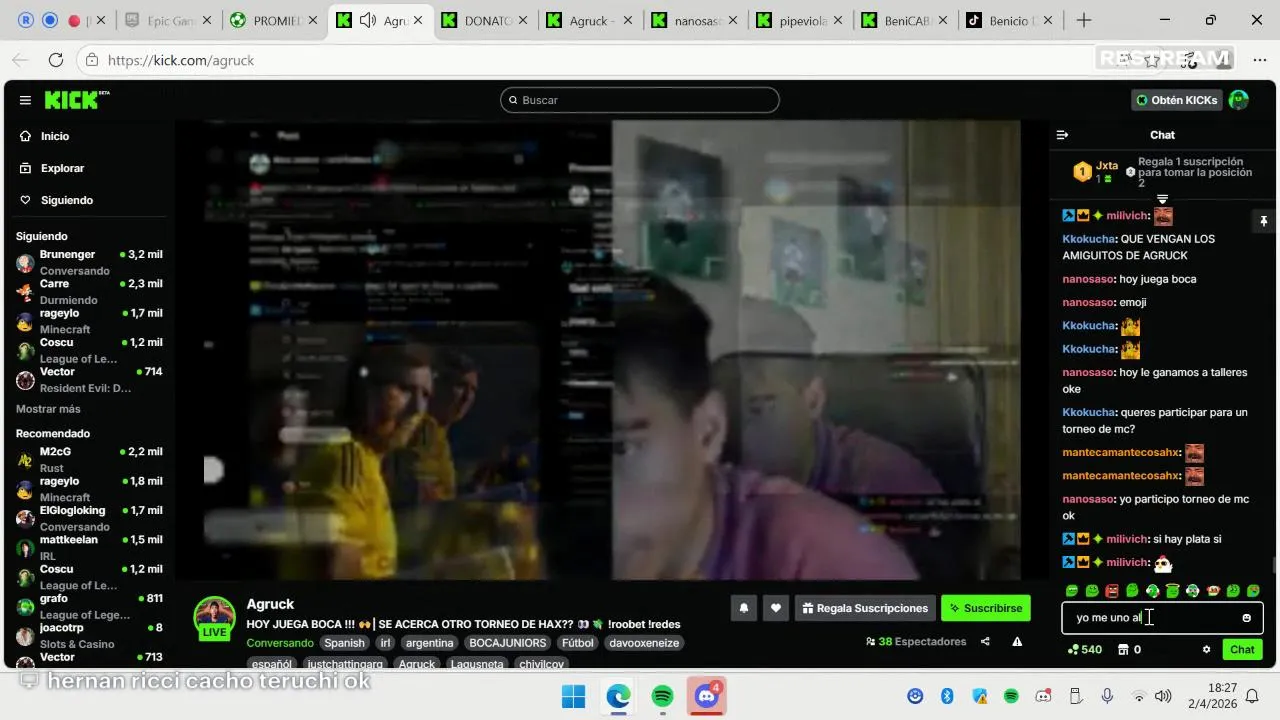Click the Spanish language tag

point(344,643)
